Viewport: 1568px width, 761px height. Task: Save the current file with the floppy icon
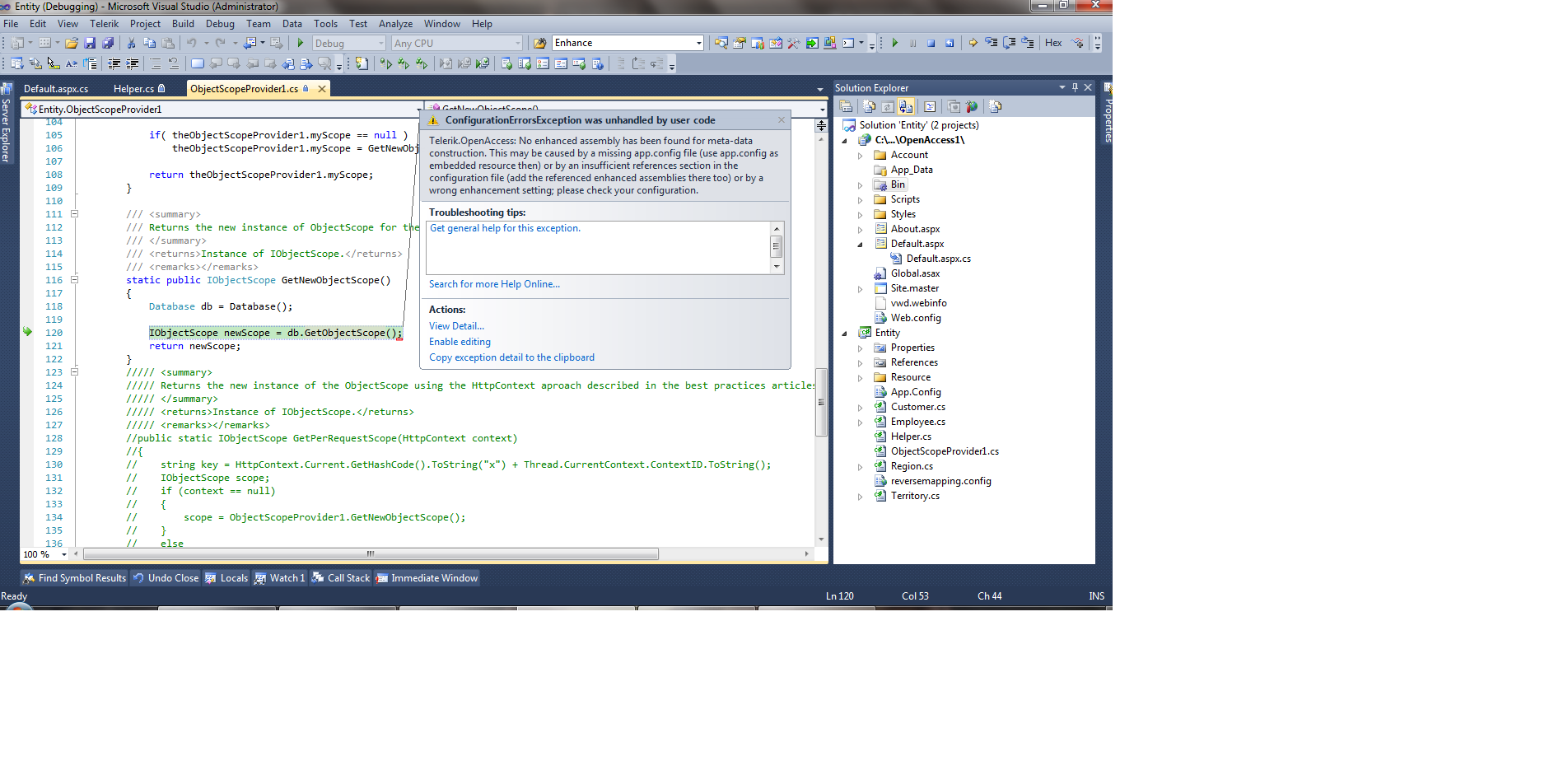pyautogui.click(x=90, y=43)
